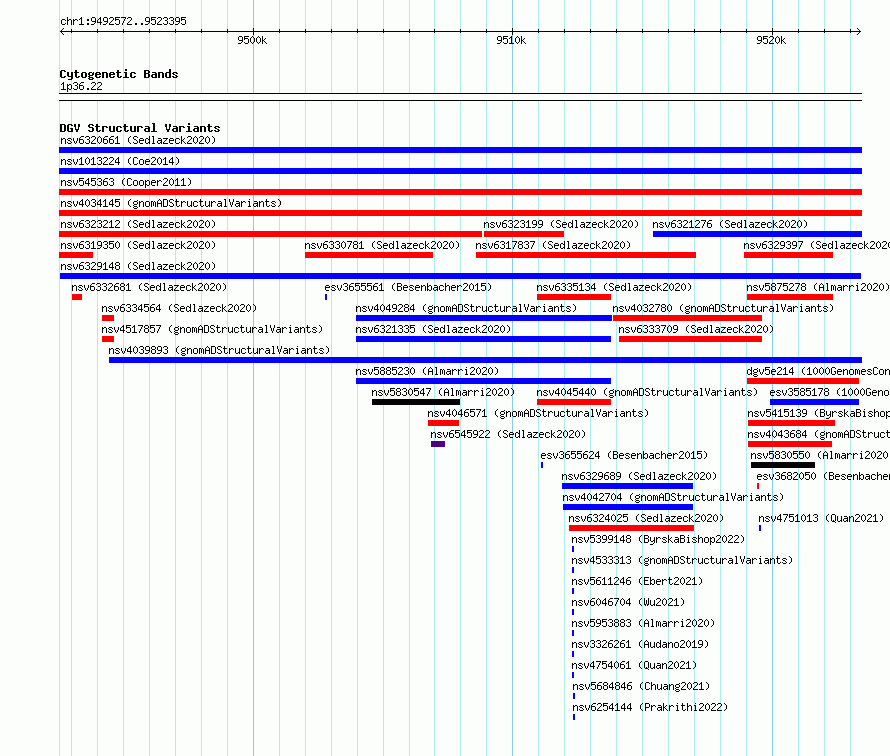Screen dimensions: 890x756
Task: Open nsv5415139 ByrskaBishop label
Action: (x=818, y=413)
